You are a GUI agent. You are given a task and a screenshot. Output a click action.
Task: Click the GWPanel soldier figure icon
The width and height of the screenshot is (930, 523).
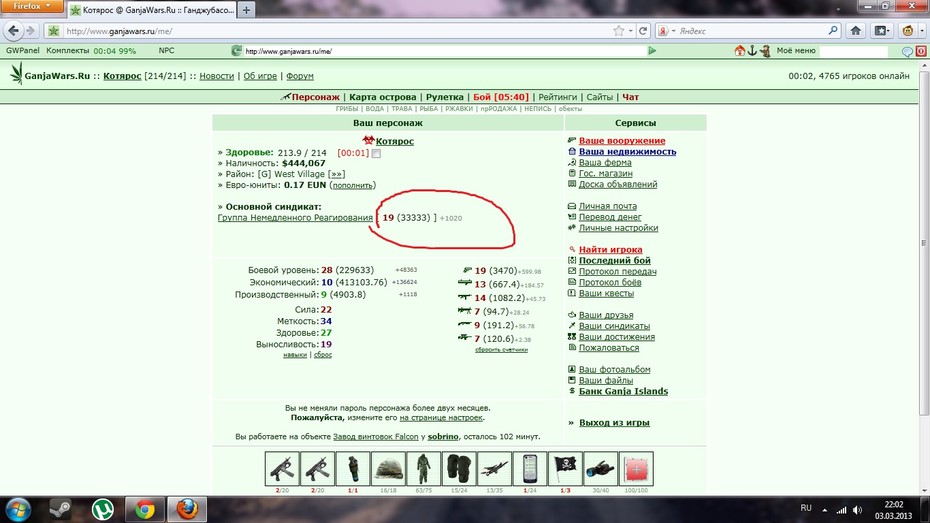pos(765,51)
